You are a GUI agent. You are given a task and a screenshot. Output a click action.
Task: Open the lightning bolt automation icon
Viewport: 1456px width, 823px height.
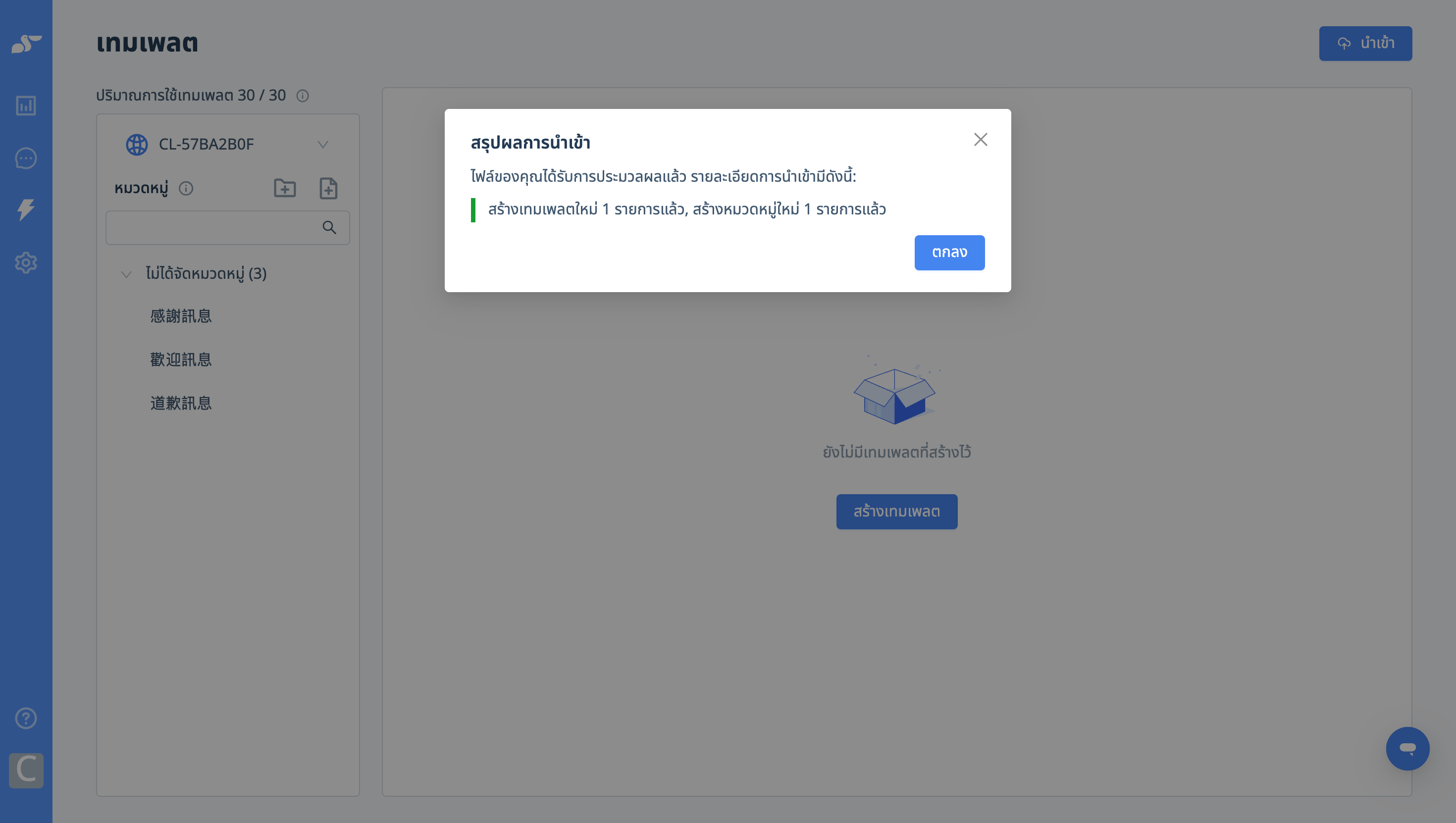26,209
